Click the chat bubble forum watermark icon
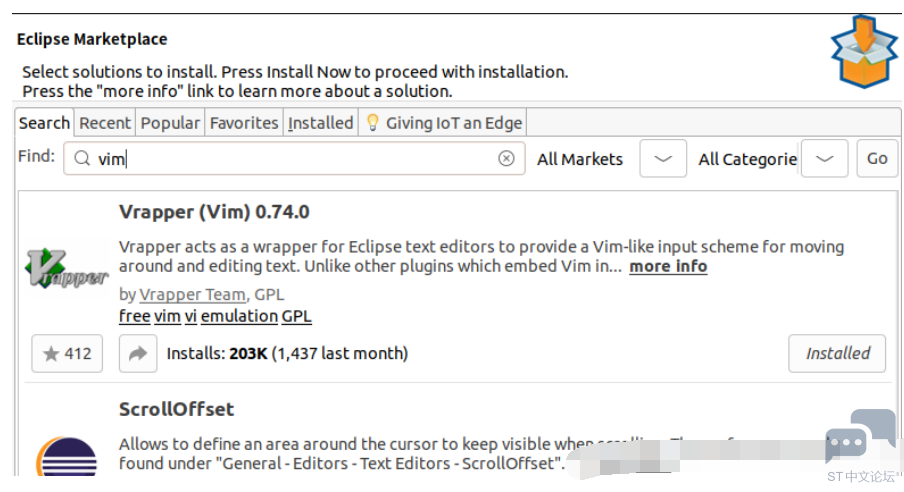The width and height of the screenshot is (904, 492). (x=860, y=437)
